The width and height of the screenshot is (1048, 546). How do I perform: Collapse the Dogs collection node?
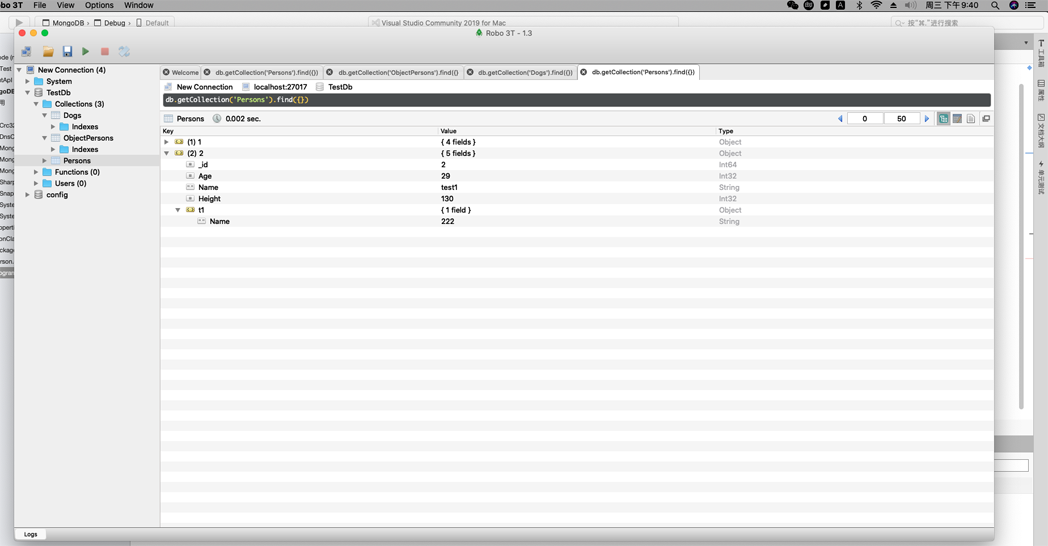click(45, 115)
